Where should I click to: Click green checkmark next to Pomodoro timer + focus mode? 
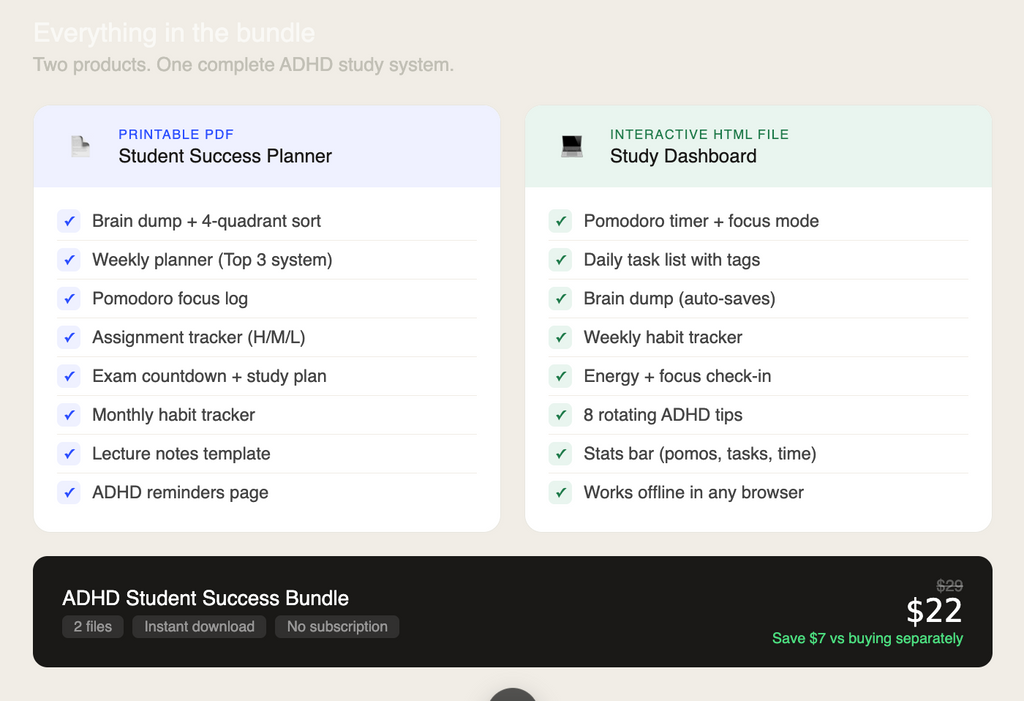[560, 221]
